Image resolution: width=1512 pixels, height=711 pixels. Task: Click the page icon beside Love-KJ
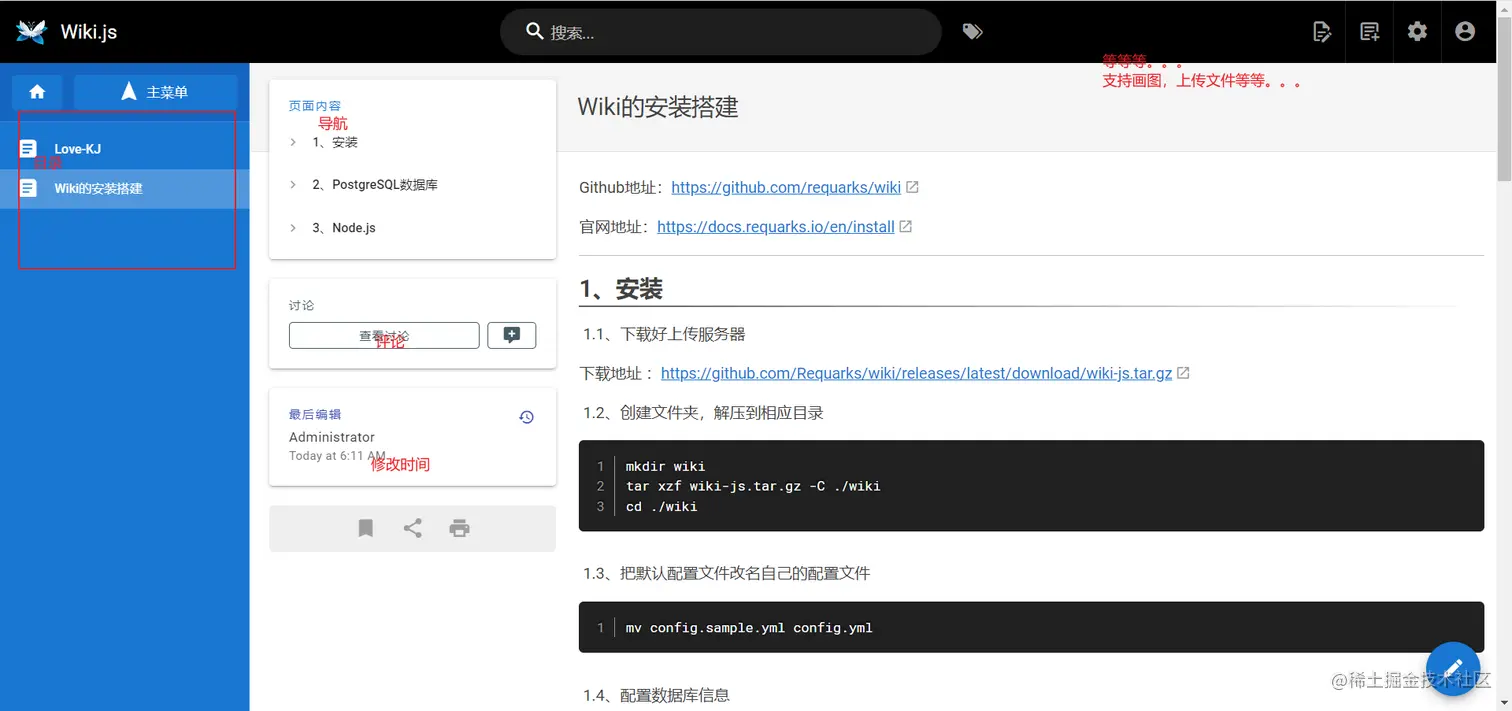[x=29, y=149]
